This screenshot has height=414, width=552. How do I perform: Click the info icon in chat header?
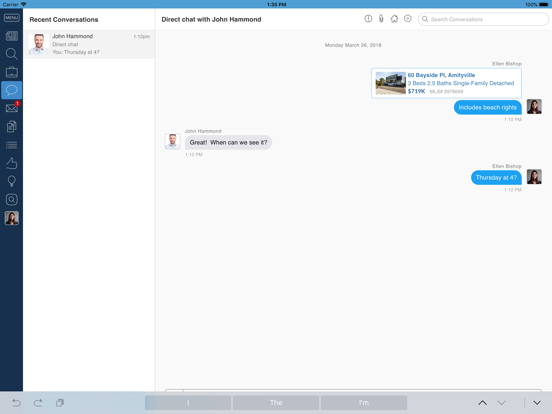tap(368, 19)
